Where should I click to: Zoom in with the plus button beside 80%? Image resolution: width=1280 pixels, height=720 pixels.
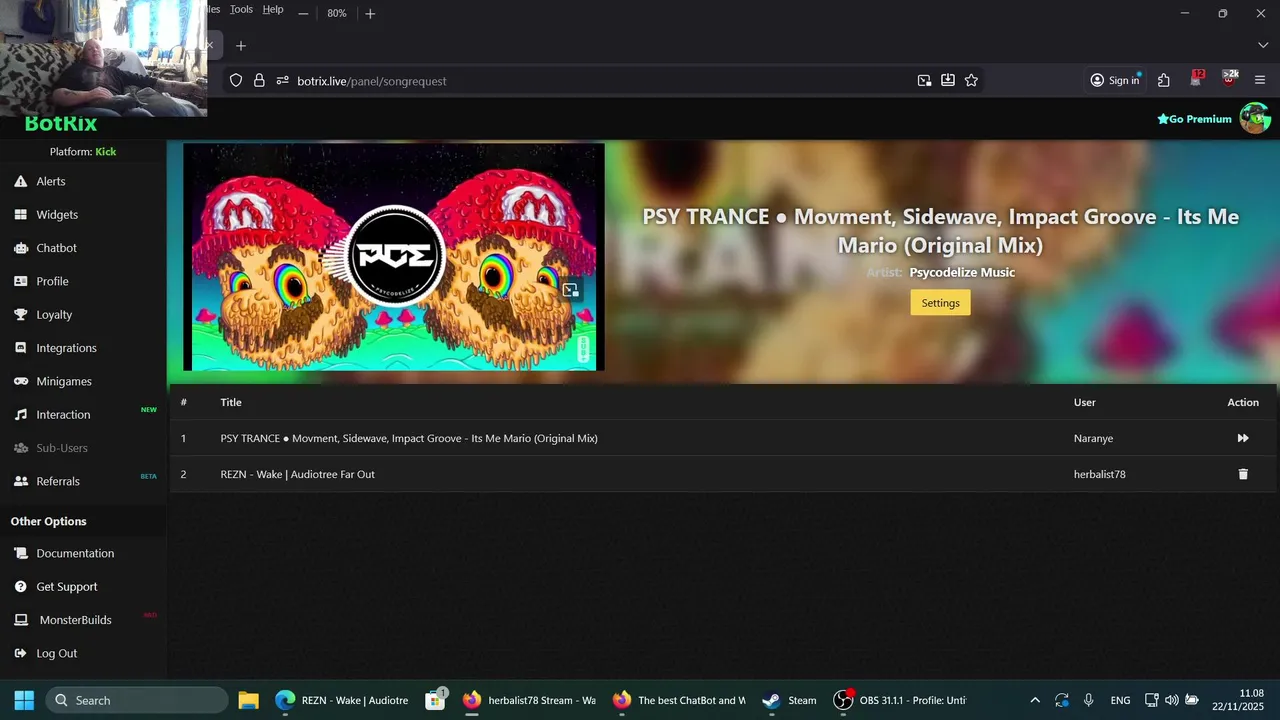pyautogui.click(x=370, y=13)
